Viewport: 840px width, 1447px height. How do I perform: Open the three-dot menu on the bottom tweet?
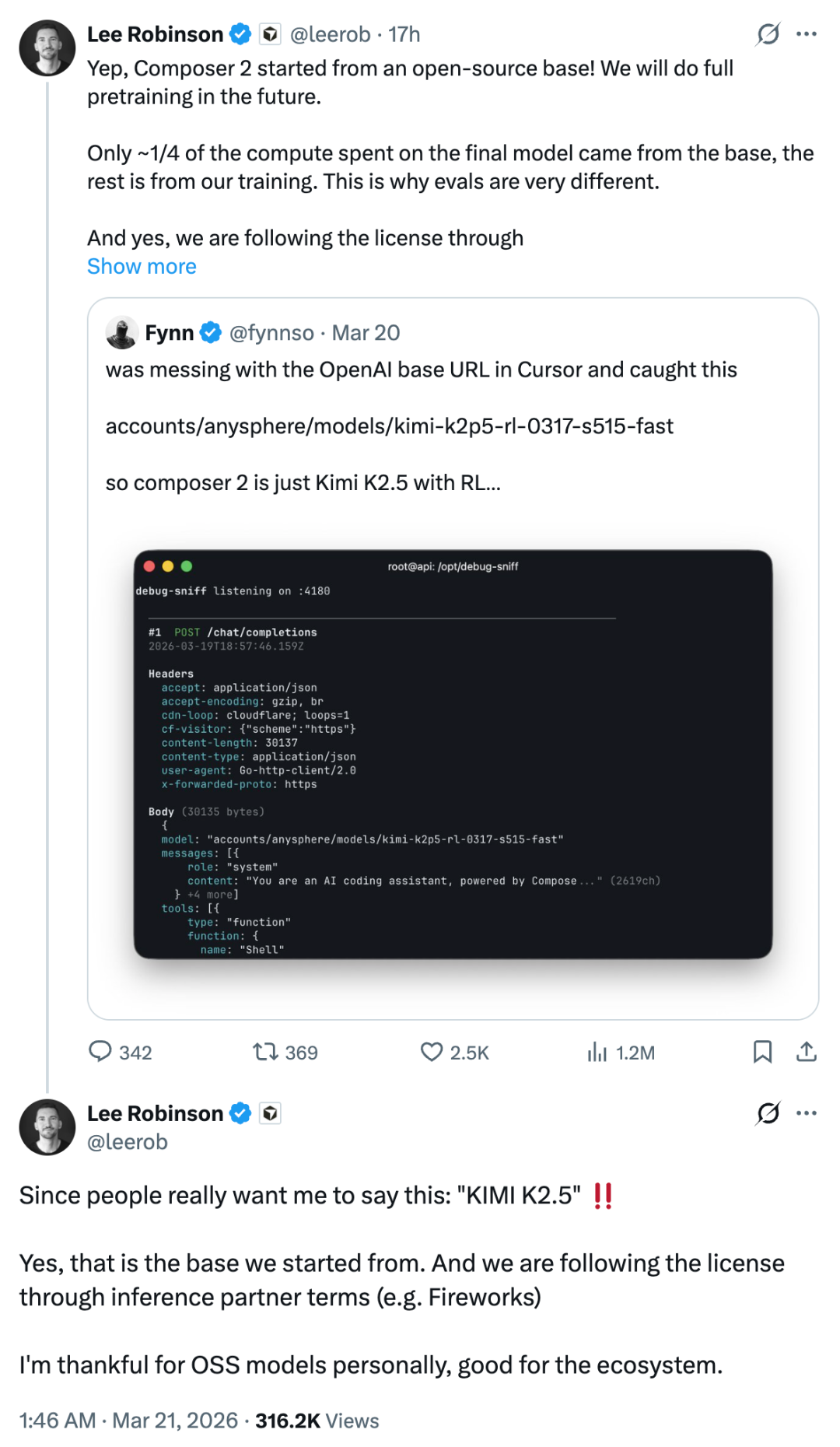pos(807,1113)
